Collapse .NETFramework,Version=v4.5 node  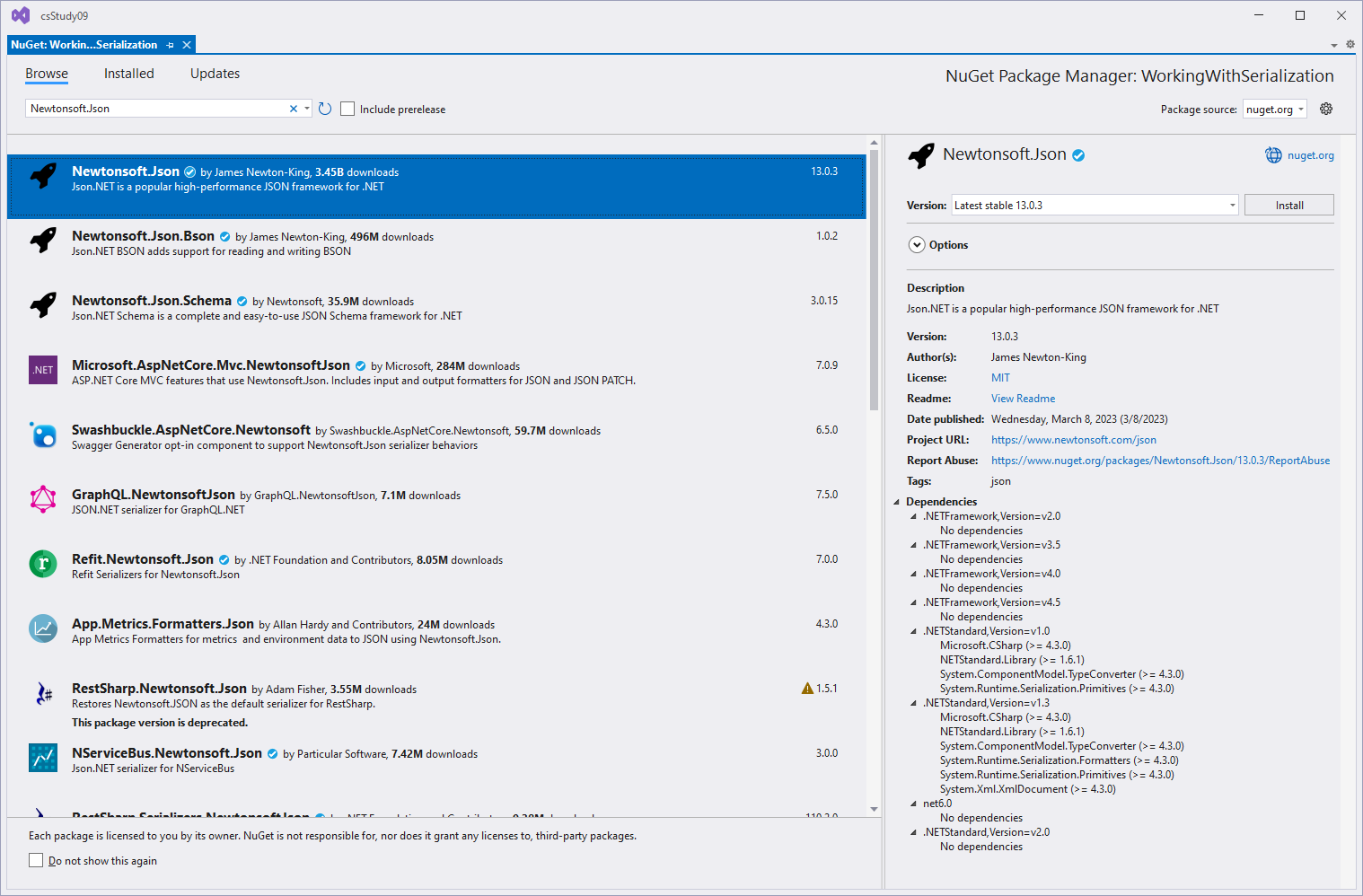(914, 602)
